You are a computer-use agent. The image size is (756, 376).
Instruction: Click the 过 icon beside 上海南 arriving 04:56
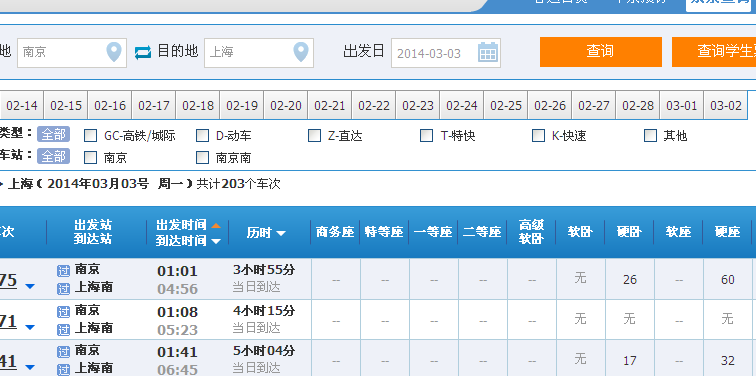coord(64,289)
